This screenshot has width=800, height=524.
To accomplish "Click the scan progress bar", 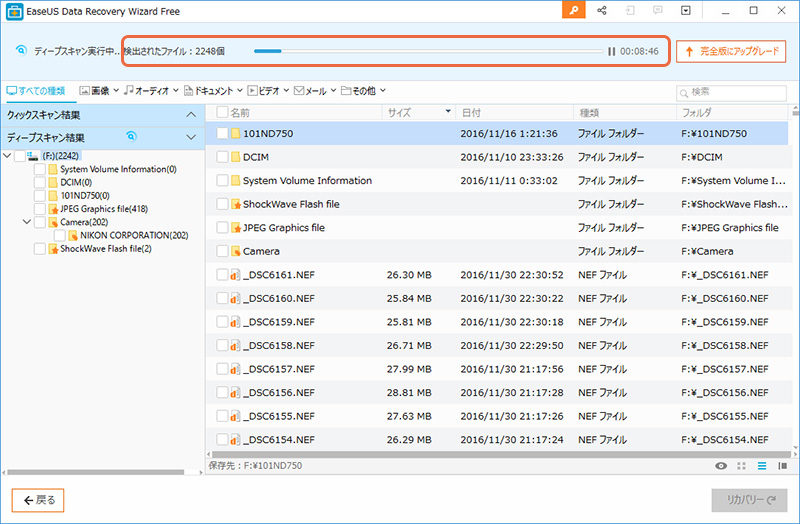I will pyautogui.click(x=428, y=52).
